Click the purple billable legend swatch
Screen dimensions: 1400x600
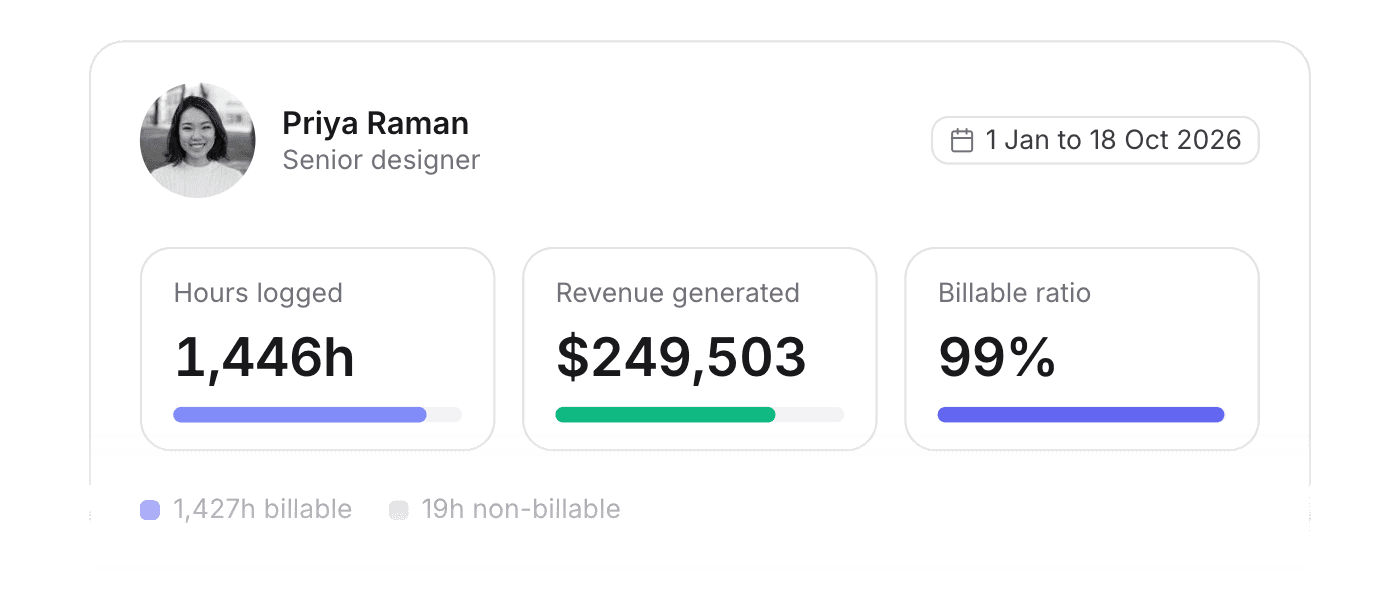pyautogui.click(x=150, y=510)
